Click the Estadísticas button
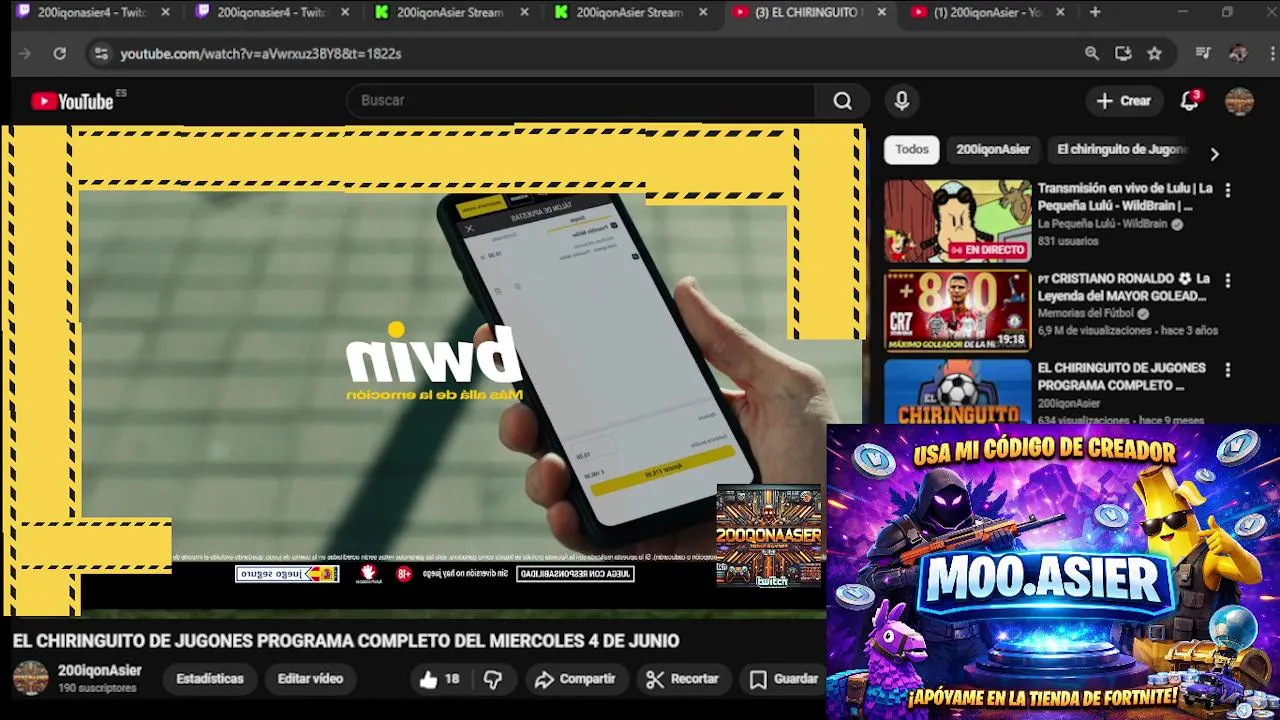Viewport: 1280px width, 720px height. coord(210,679)
